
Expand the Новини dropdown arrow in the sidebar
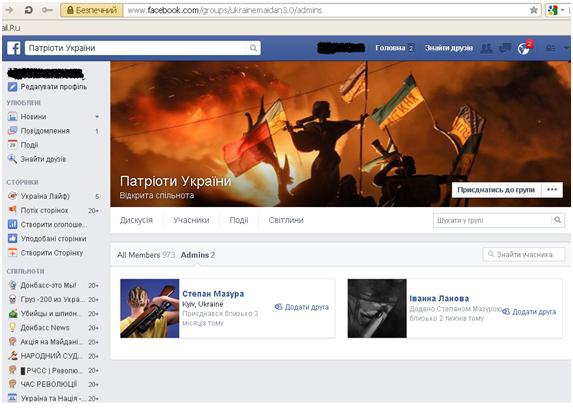97,117
